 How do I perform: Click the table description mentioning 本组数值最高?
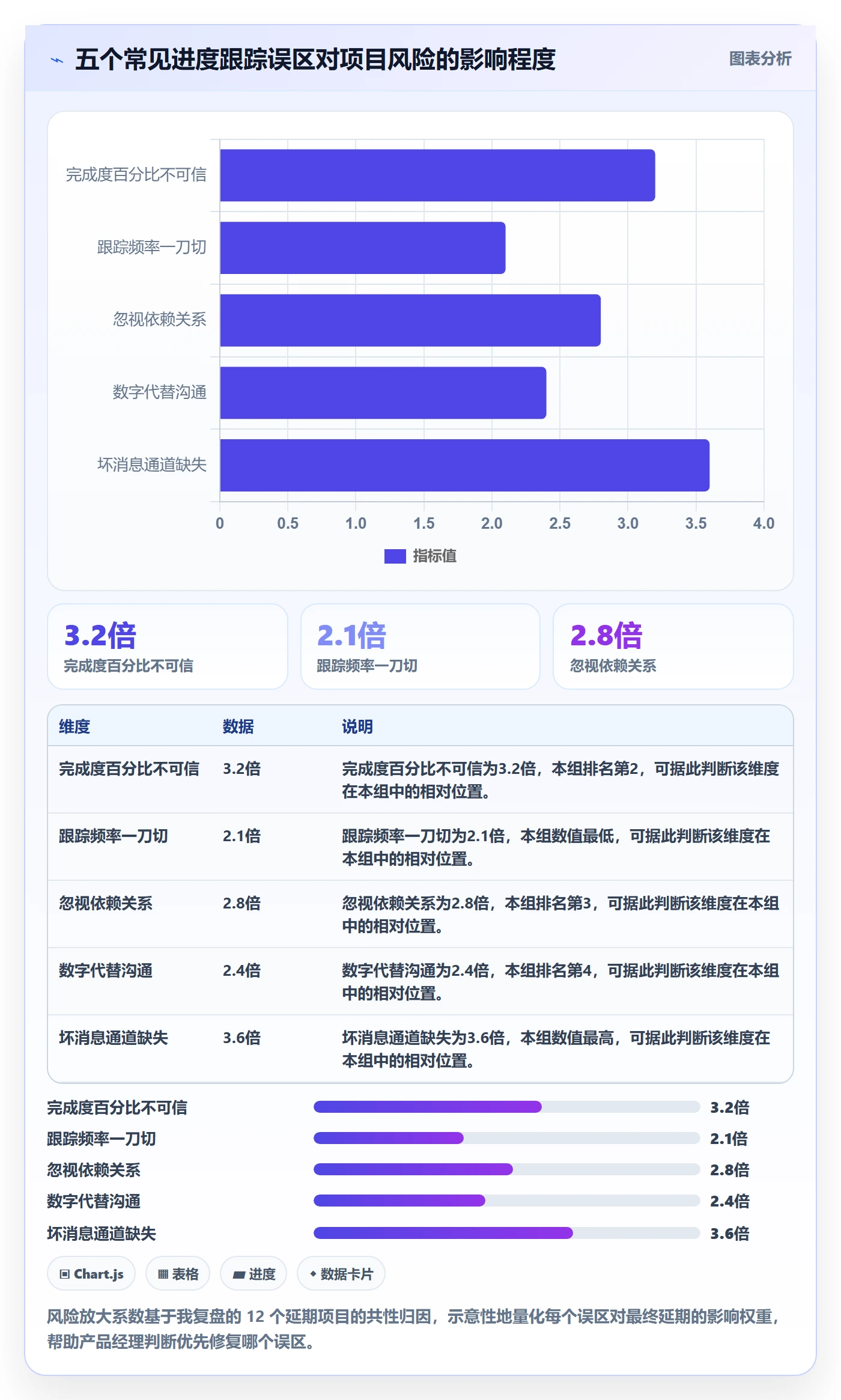[556, 1049]
